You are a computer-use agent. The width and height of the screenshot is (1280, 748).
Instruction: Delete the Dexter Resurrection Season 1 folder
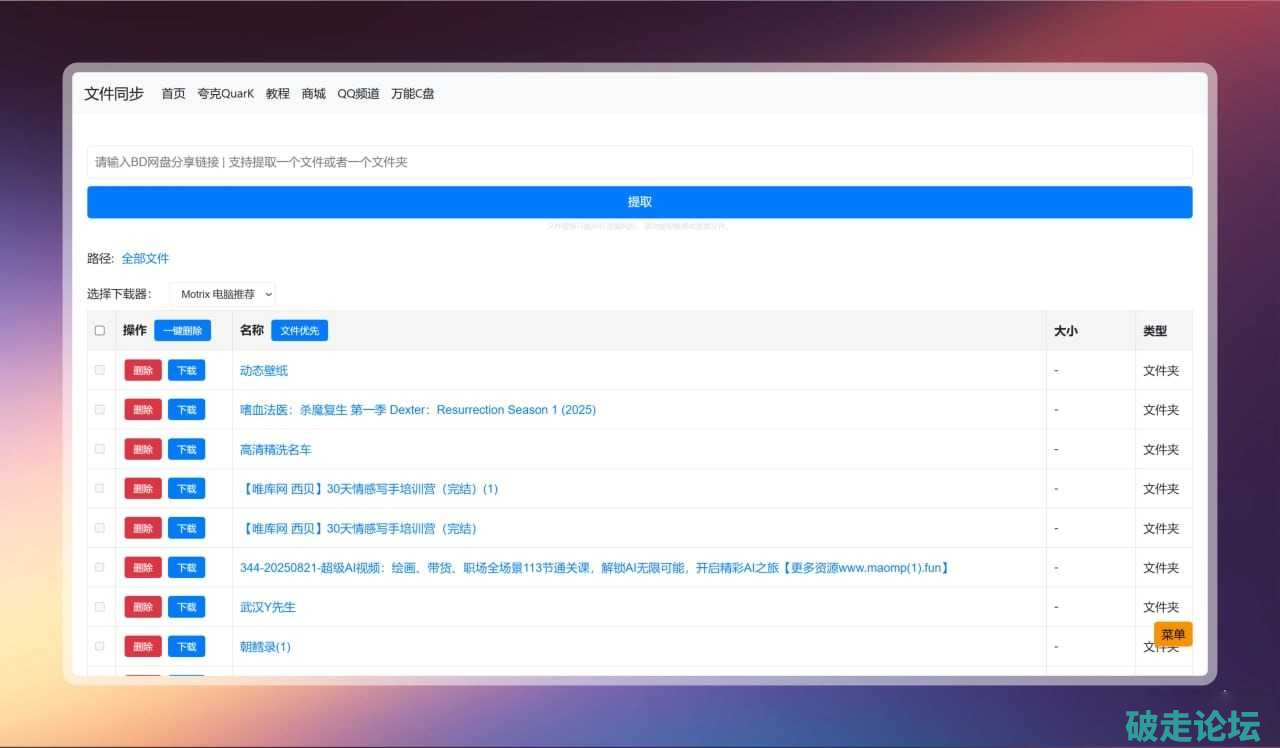tap(143, 410)
